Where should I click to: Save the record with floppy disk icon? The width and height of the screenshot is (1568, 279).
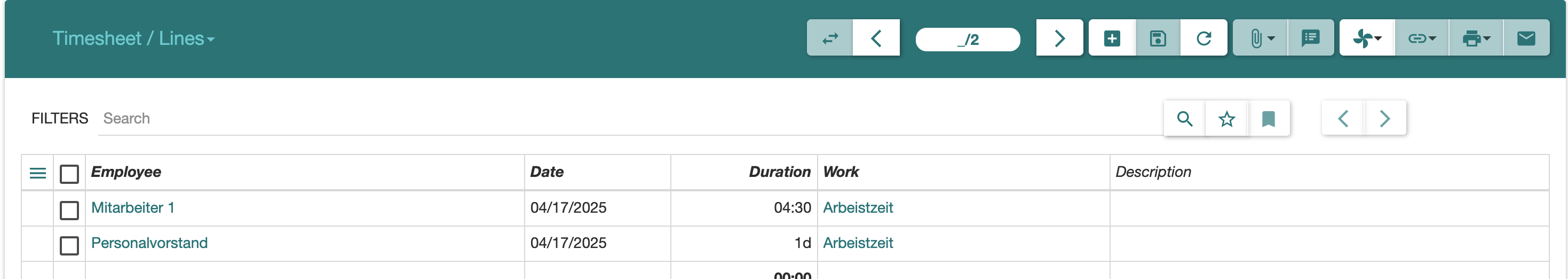[1157, 38]
